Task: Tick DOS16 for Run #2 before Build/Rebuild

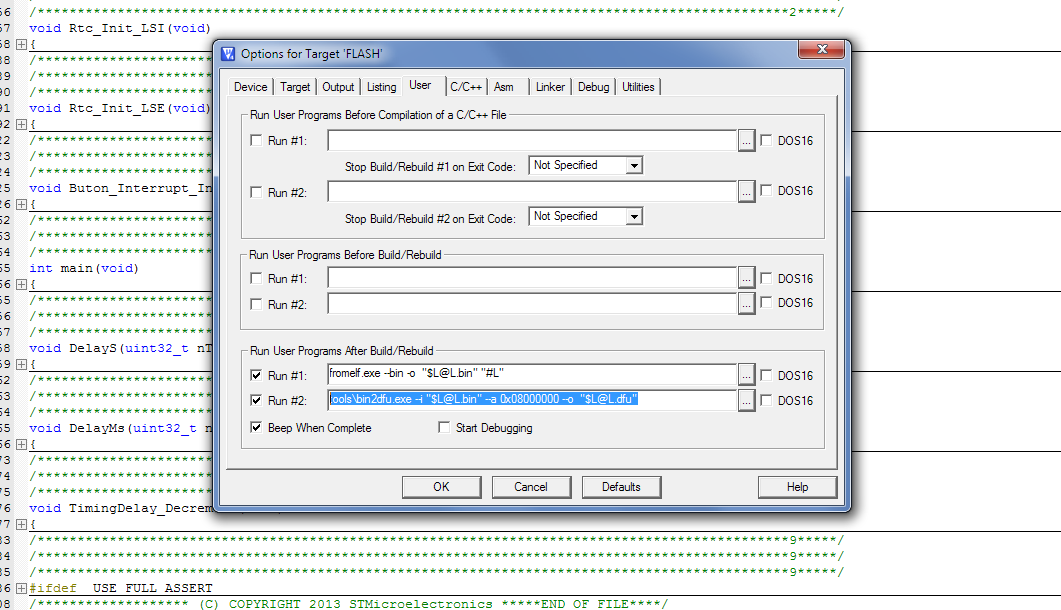Action: (x=766, y=303)
